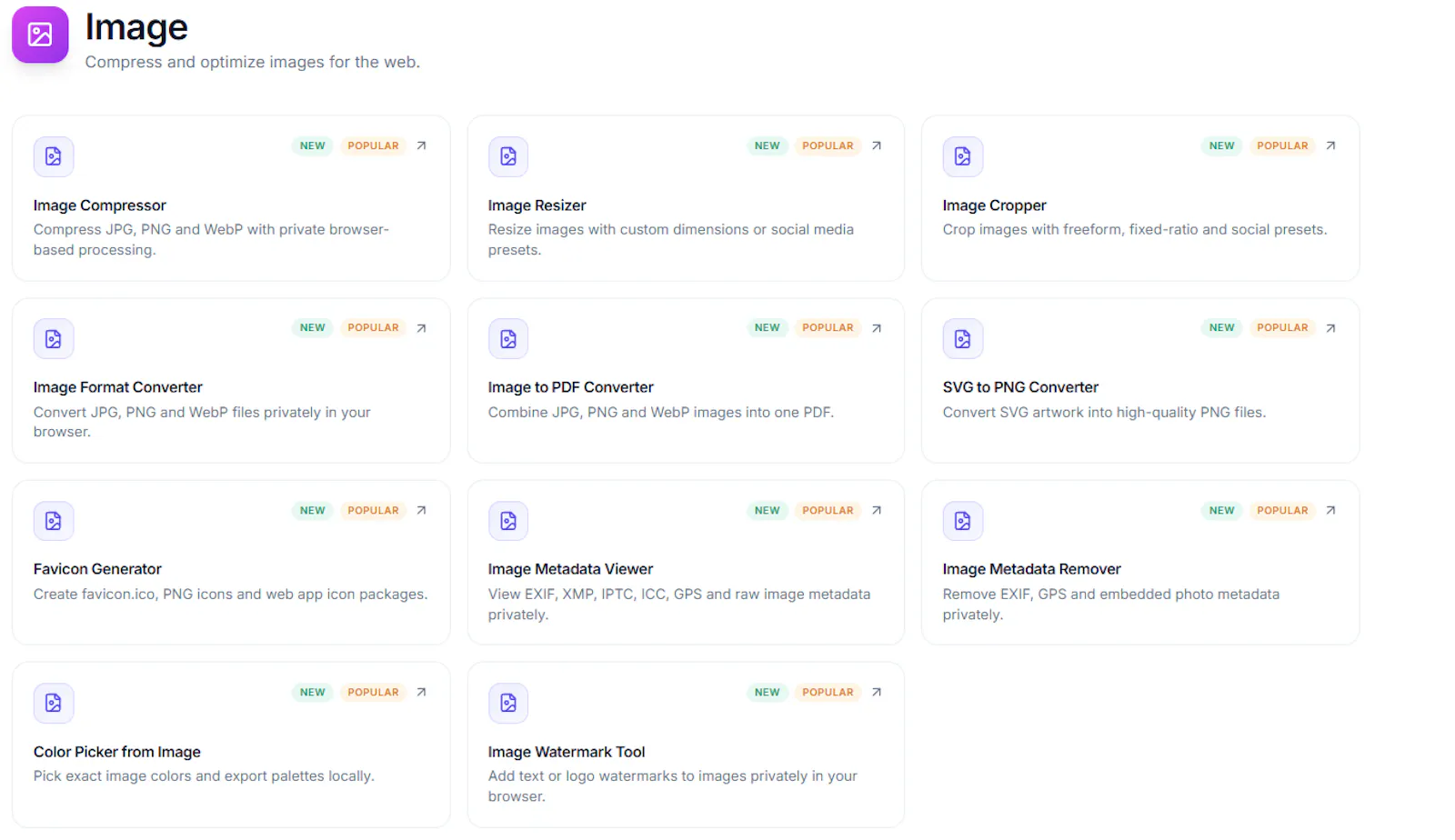The height and width of the screenshot is (840, 1455).
Task: Open the SVG to PNG Converter title
Action: click(1020, 387)
